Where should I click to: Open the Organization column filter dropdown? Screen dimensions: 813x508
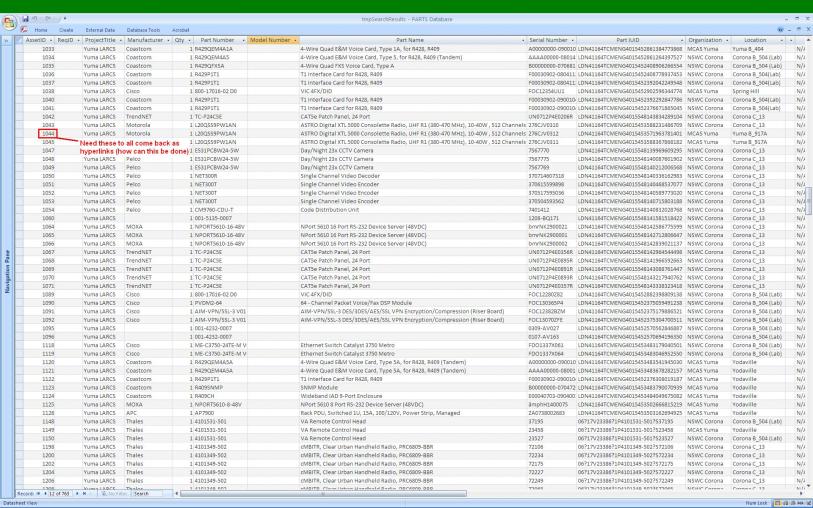[x=726, y=40]
